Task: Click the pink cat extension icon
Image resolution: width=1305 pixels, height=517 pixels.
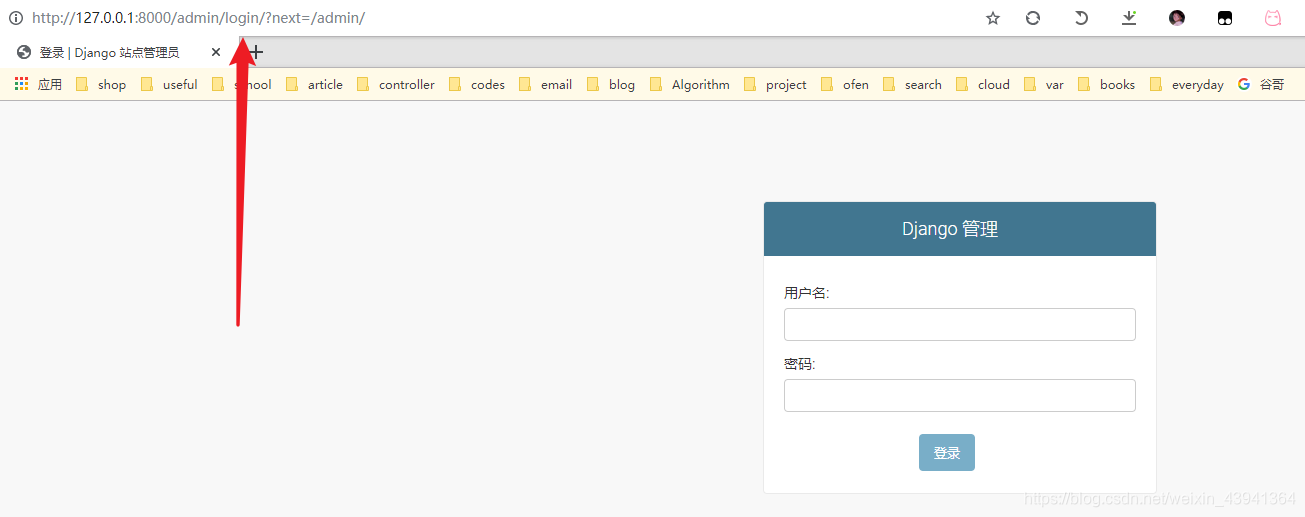Action: (1273, 18)
